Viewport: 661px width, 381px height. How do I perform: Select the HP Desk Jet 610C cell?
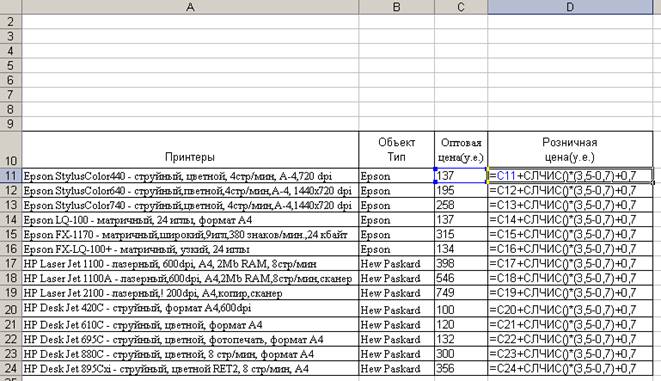click(x=190, y=325)
